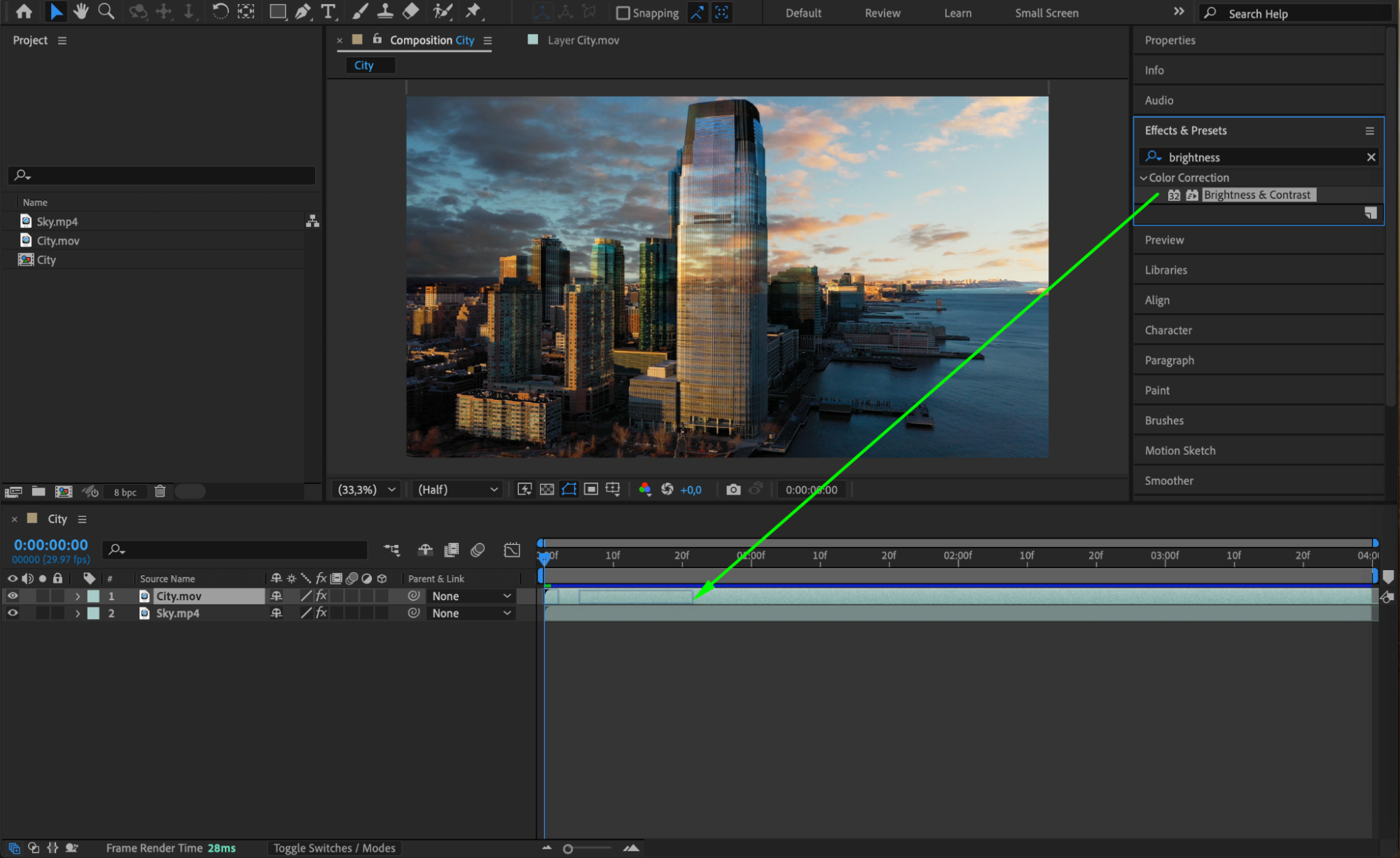1400x858 pixels.
Task: Select the Type tool
Action: pos(328,11)
